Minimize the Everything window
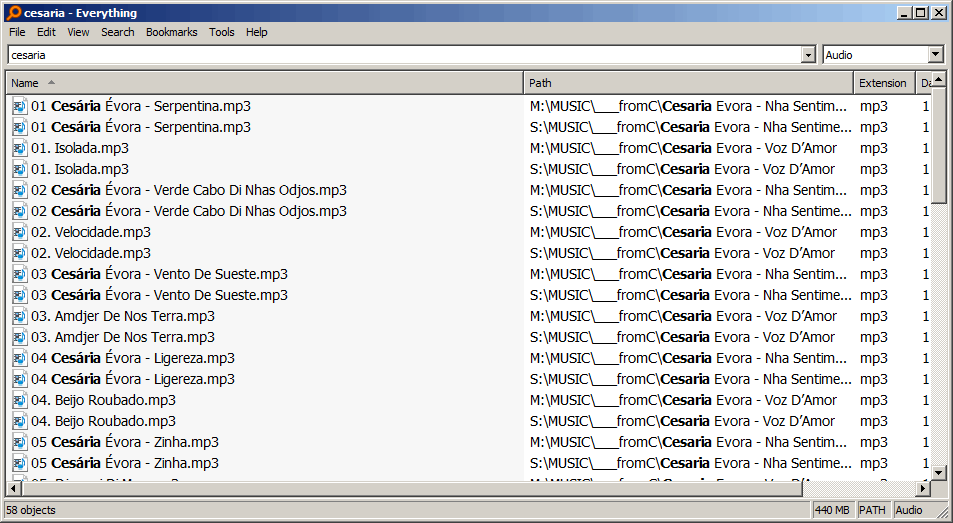Image resolution: width=953 pixels, height=523 pixels. tap(905, 13)
